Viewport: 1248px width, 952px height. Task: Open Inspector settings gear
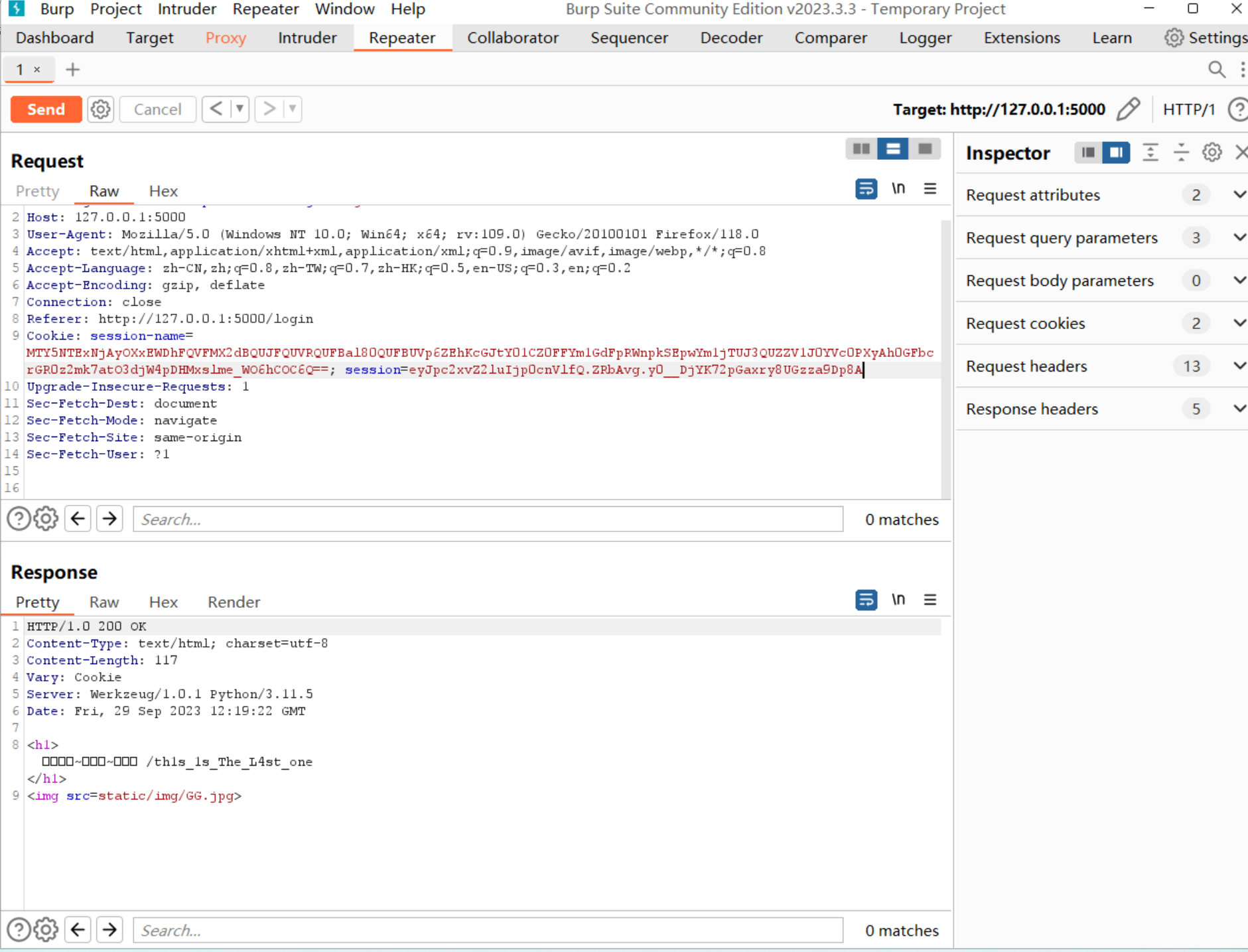point(1212,153)
